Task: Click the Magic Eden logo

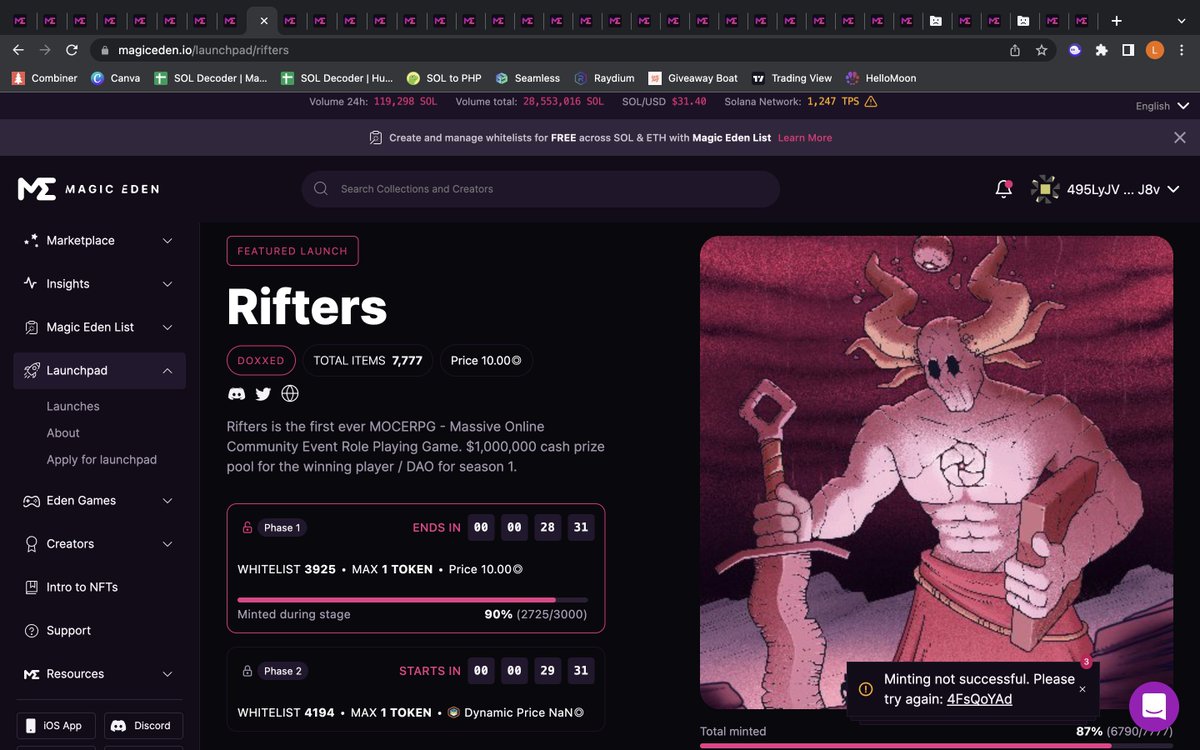Action: point(88,189)
